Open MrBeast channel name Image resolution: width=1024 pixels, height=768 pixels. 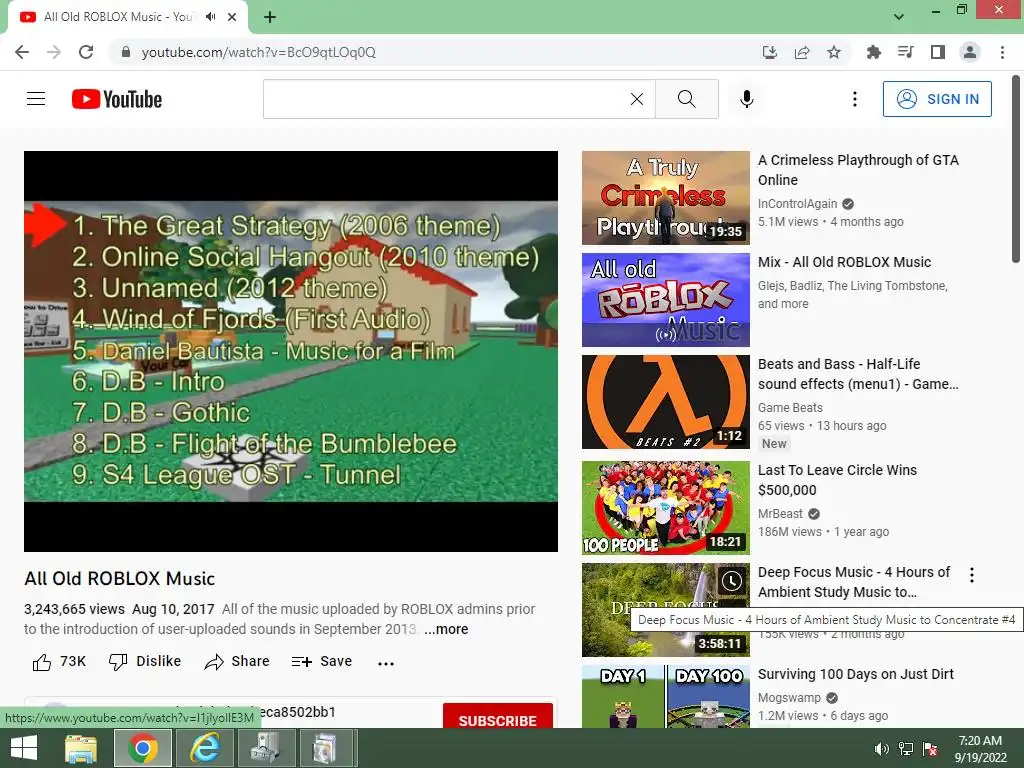(x=780, y=514)
